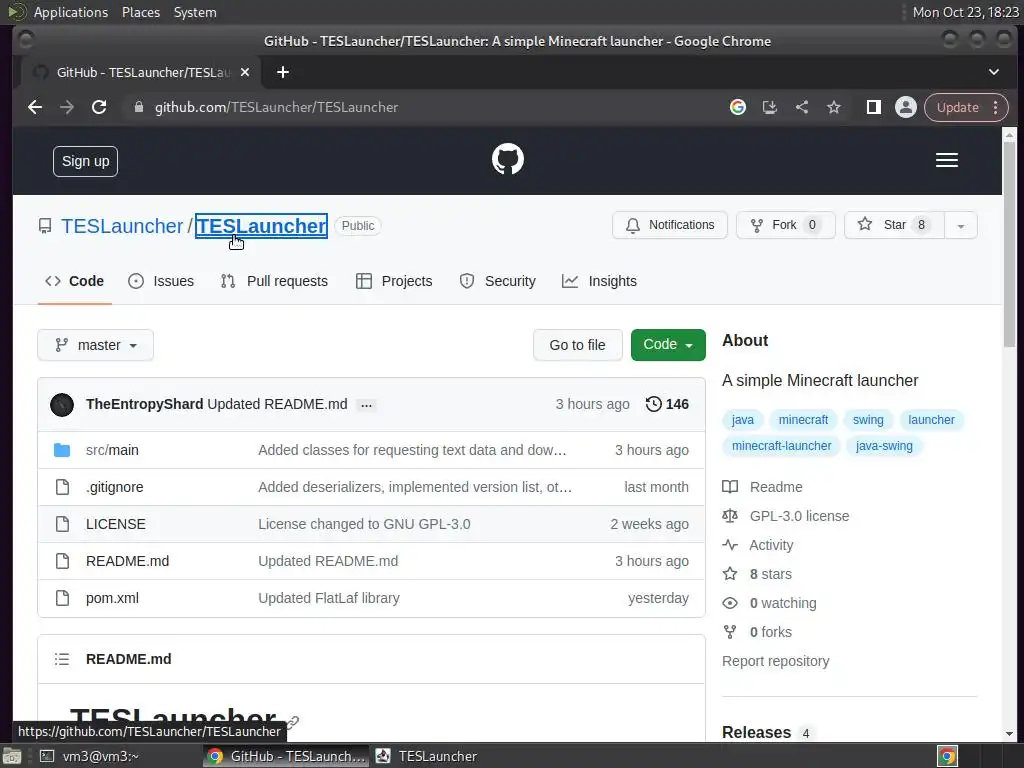
Task: Click the Notifications button
Action: tap(669, 225)
